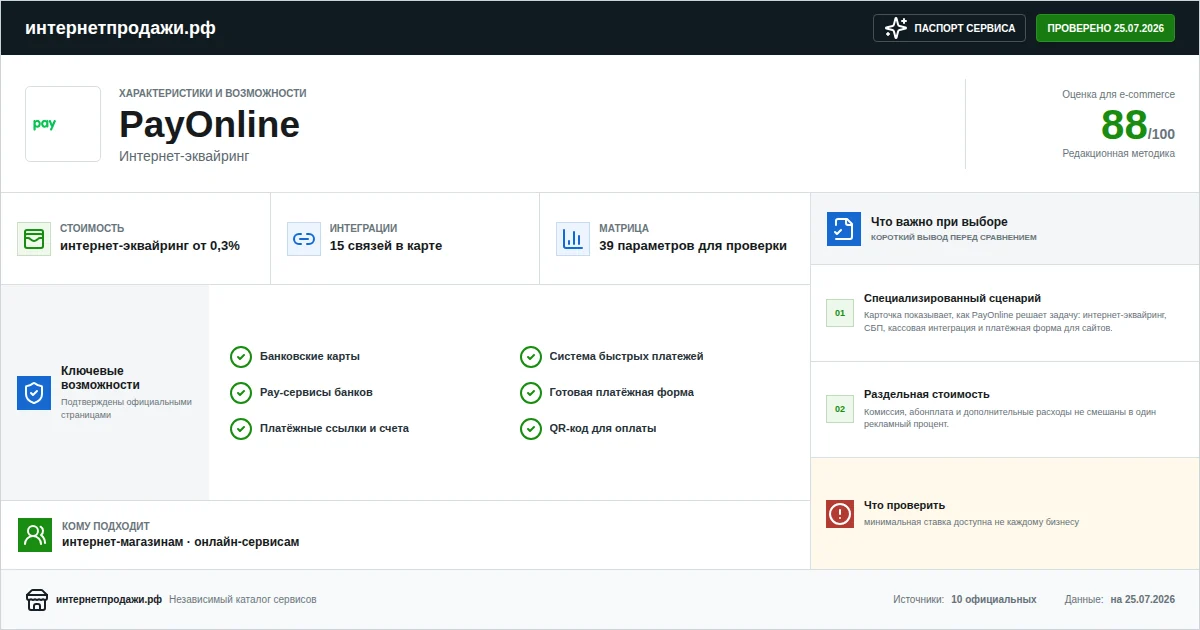This screenshot has width=1200, height=630.
Task: Click the Pay-сервисы банков feature label
Action: (316, 392)
